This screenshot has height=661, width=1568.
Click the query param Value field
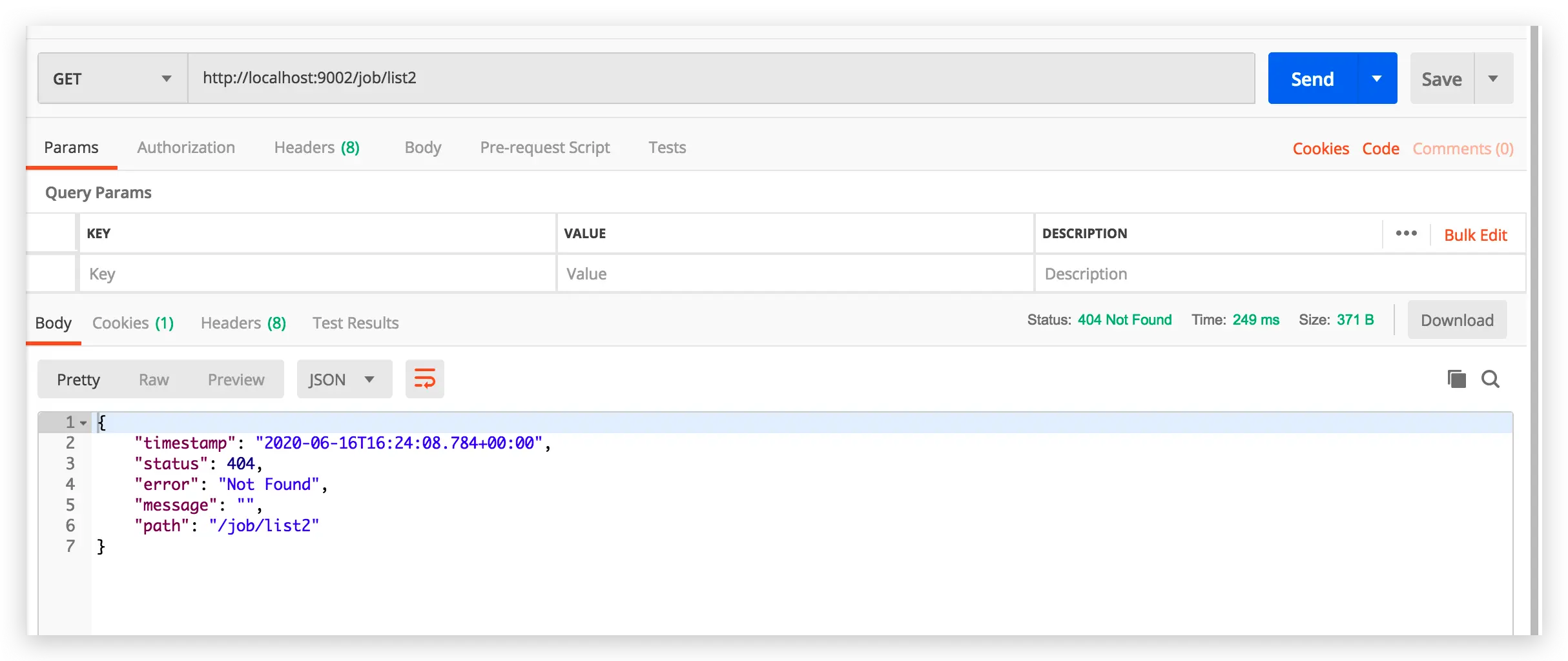coord(795,274)
